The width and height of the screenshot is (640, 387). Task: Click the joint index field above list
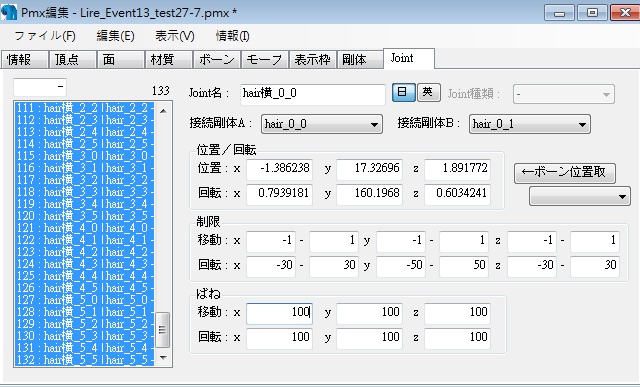(40, 87)
